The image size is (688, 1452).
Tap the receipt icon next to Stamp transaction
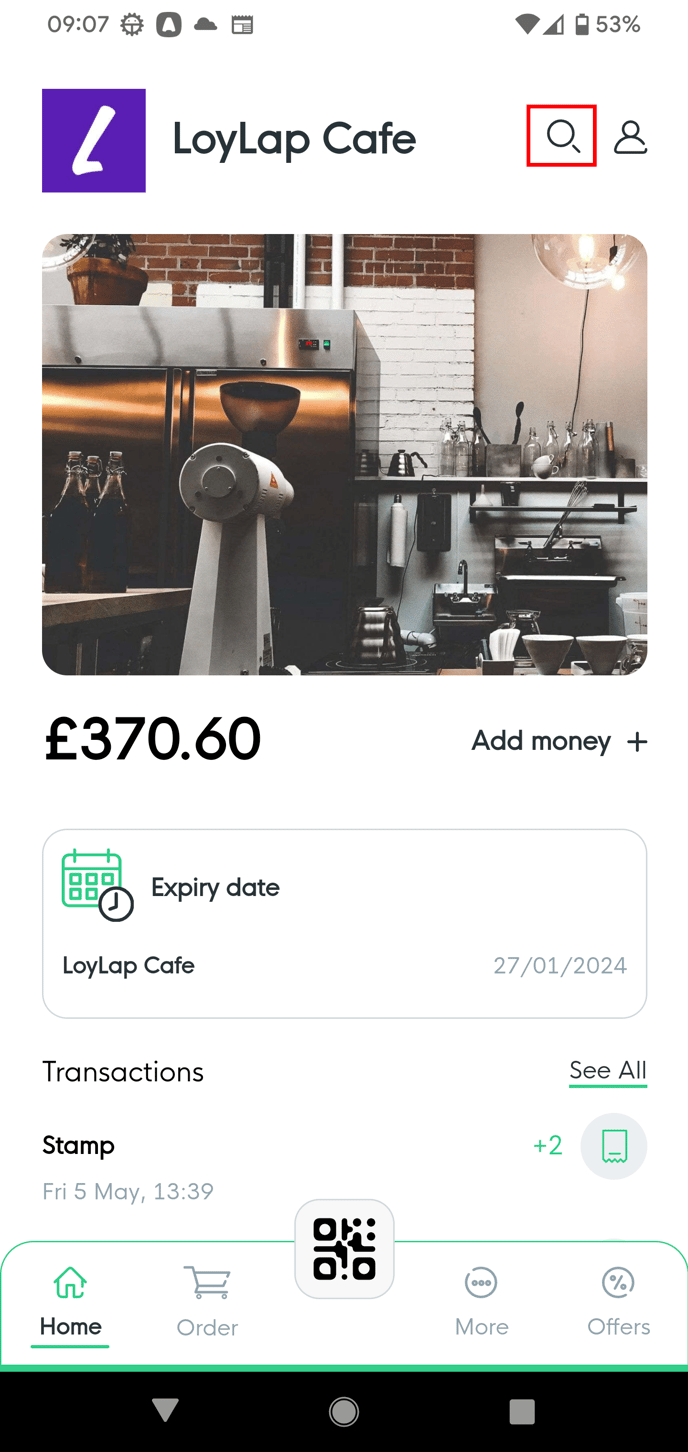613,1146
